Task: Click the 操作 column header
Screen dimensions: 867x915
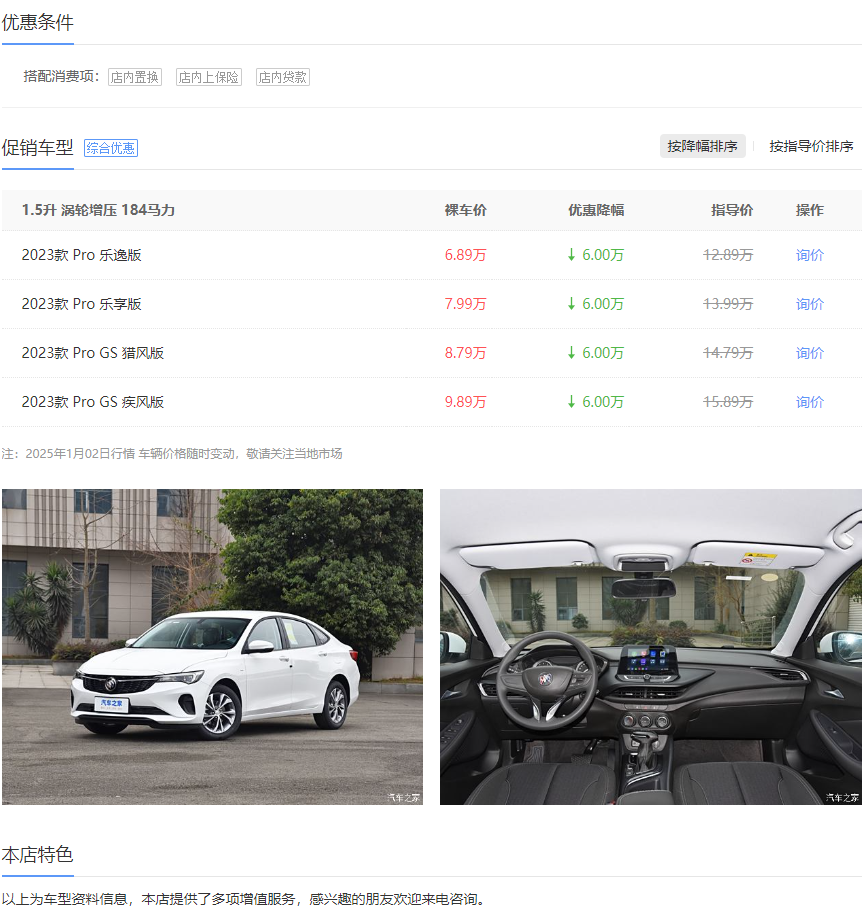Action: [810, 210]
